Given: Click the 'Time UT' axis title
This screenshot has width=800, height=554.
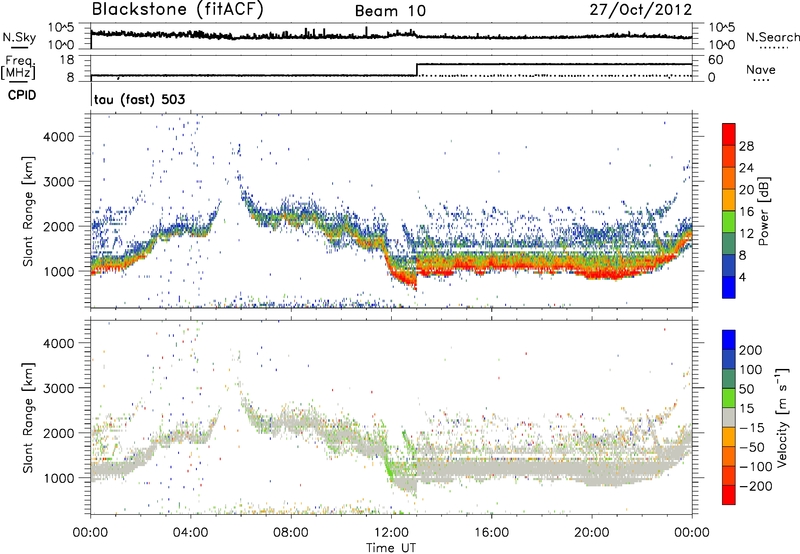Looking at the screenshot, I should pos(391,547).
